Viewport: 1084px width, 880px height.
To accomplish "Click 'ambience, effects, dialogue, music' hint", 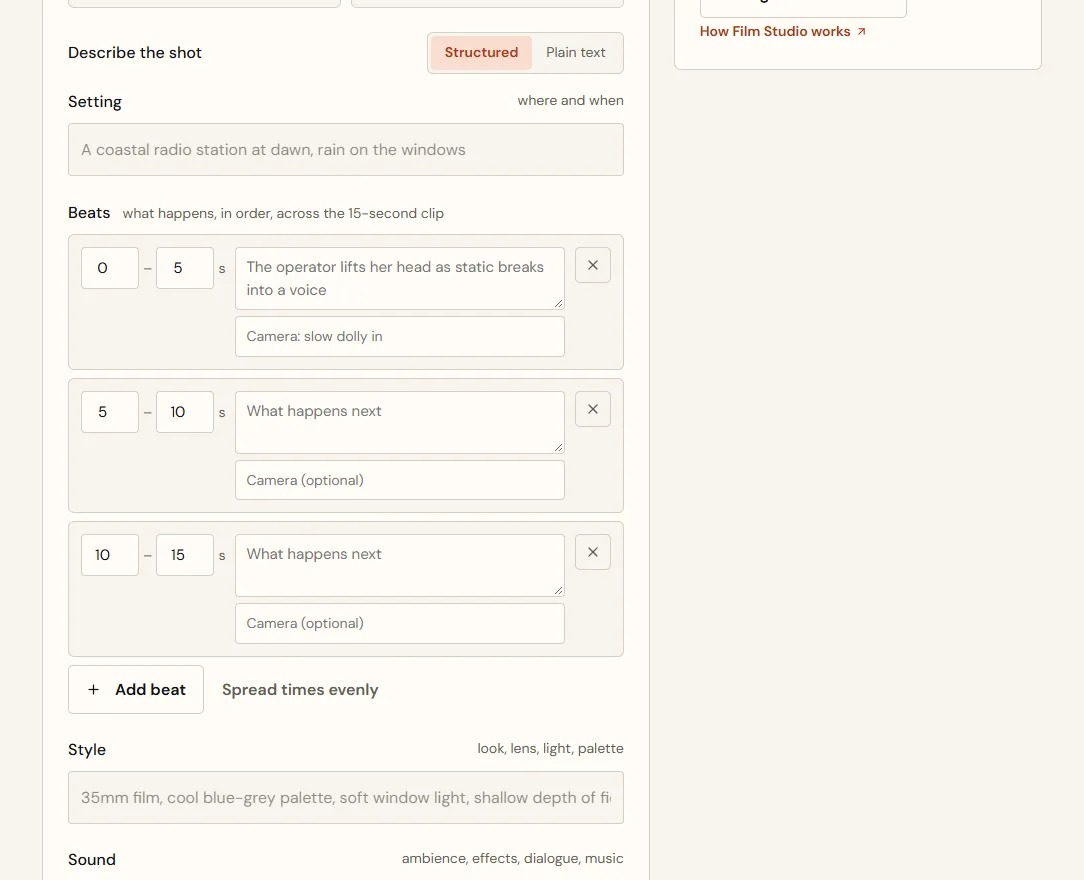I will click(512, 859).
